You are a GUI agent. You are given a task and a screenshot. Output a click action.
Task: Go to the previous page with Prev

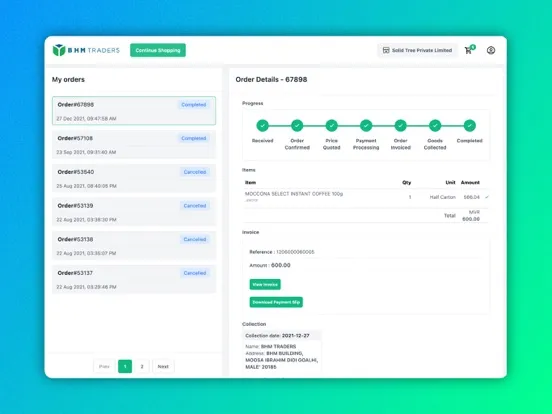click(x=104, y=366)
